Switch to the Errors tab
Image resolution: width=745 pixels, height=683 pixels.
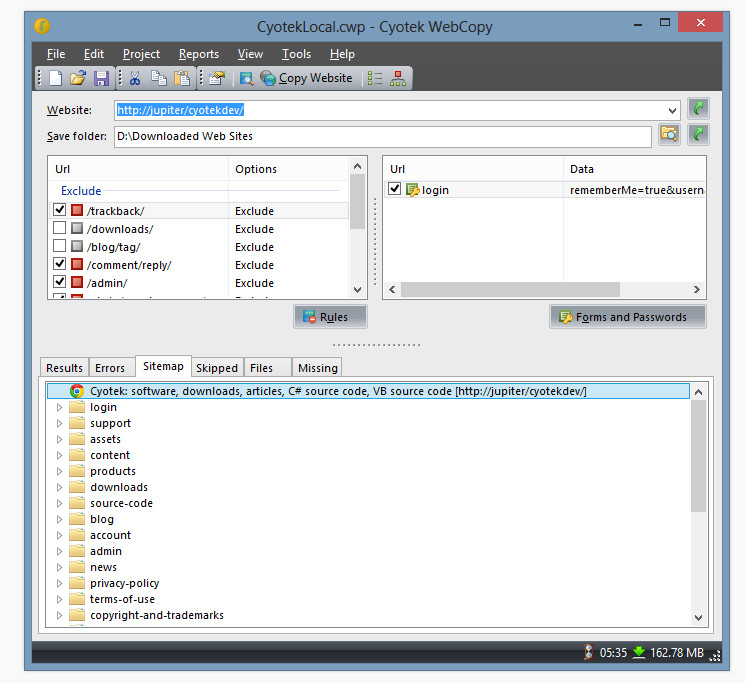pyautogui.click(x=110, y=368)
